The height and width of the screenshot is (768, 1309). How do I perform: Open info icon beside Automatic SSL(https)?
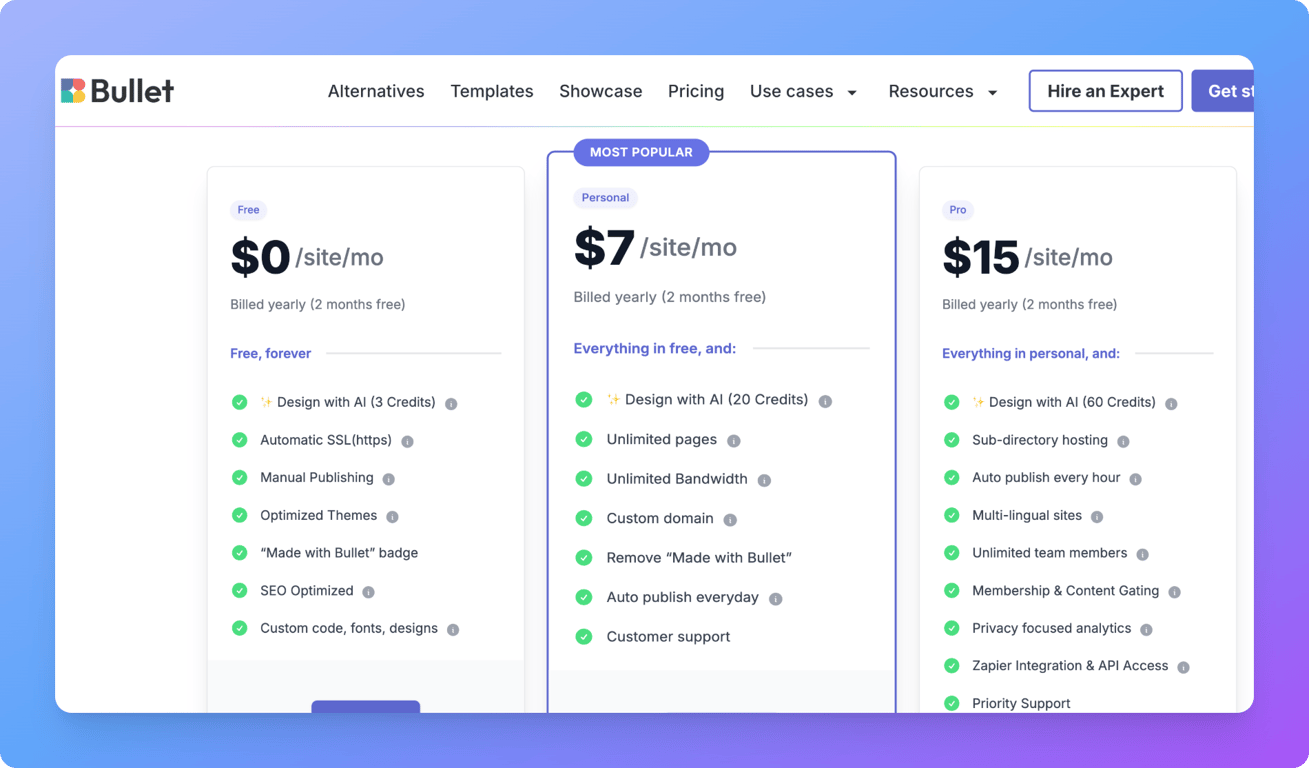[407, 441]
